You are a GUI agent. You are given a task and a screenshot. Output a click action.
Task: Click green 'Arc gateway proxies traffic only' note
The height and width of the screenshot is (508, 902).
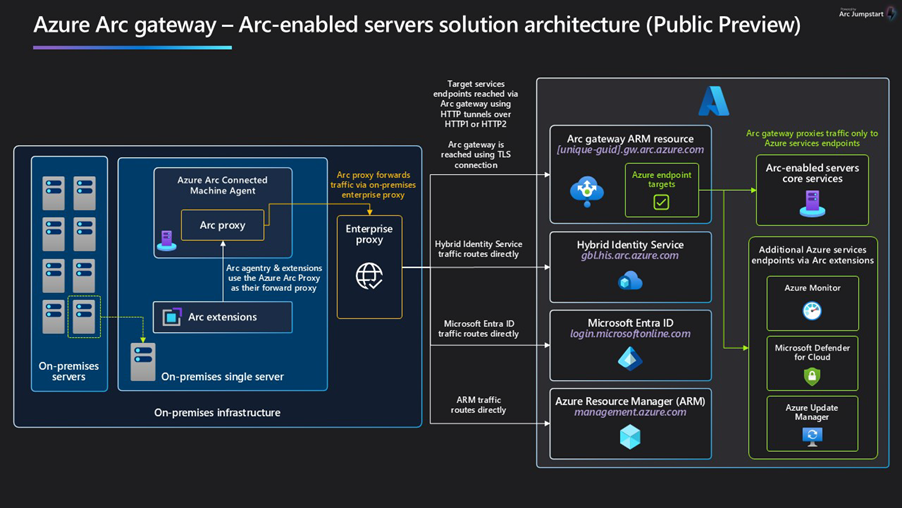[812, 138]
